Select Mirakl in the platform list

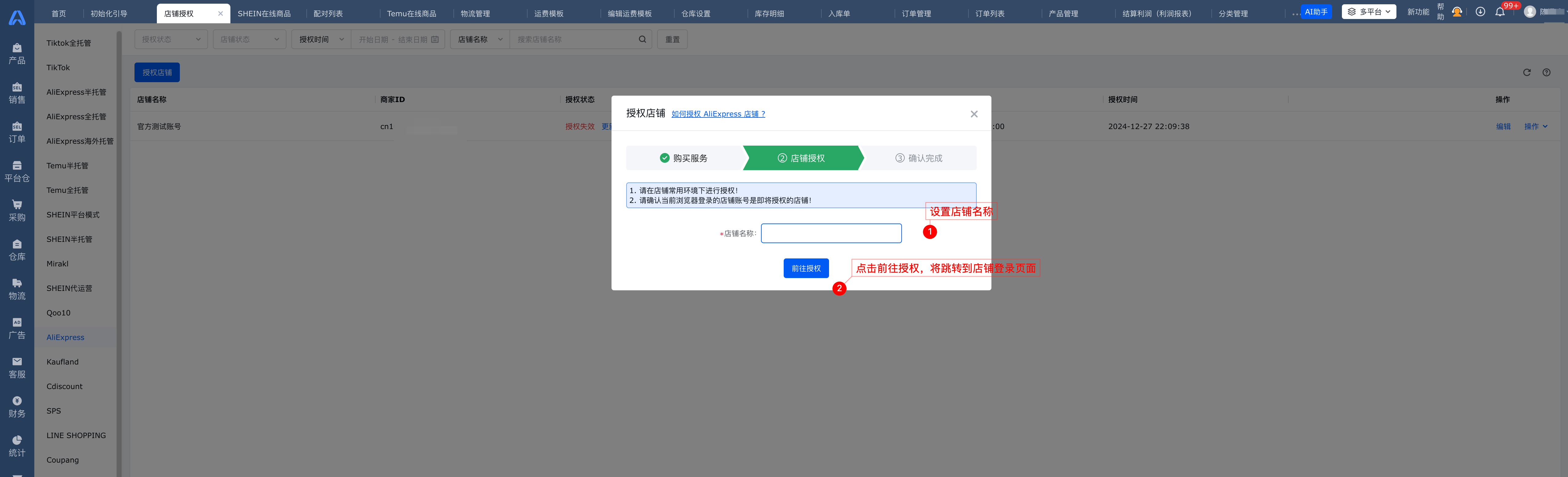coord(58,264)
